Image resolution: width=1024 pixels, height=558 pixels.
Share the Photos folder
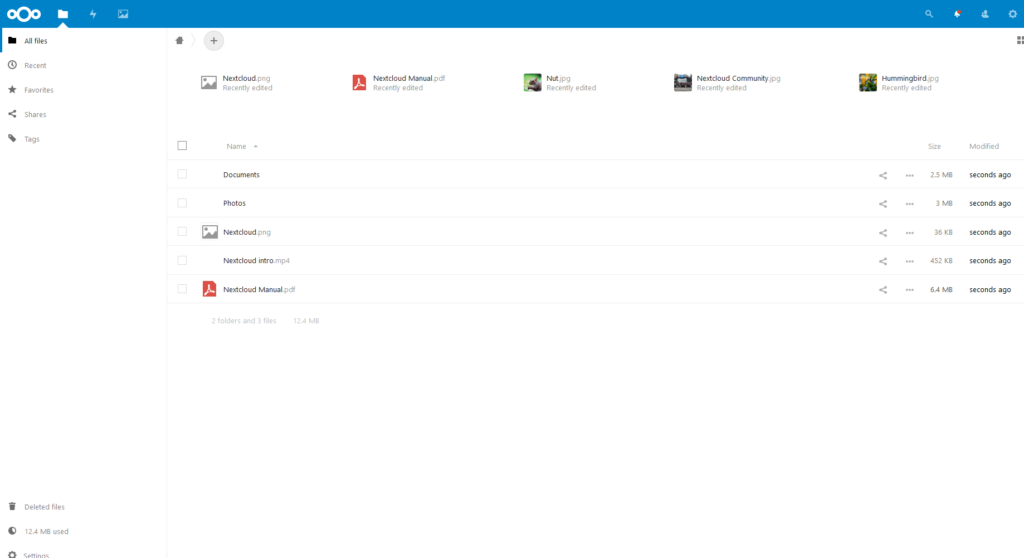883,204
